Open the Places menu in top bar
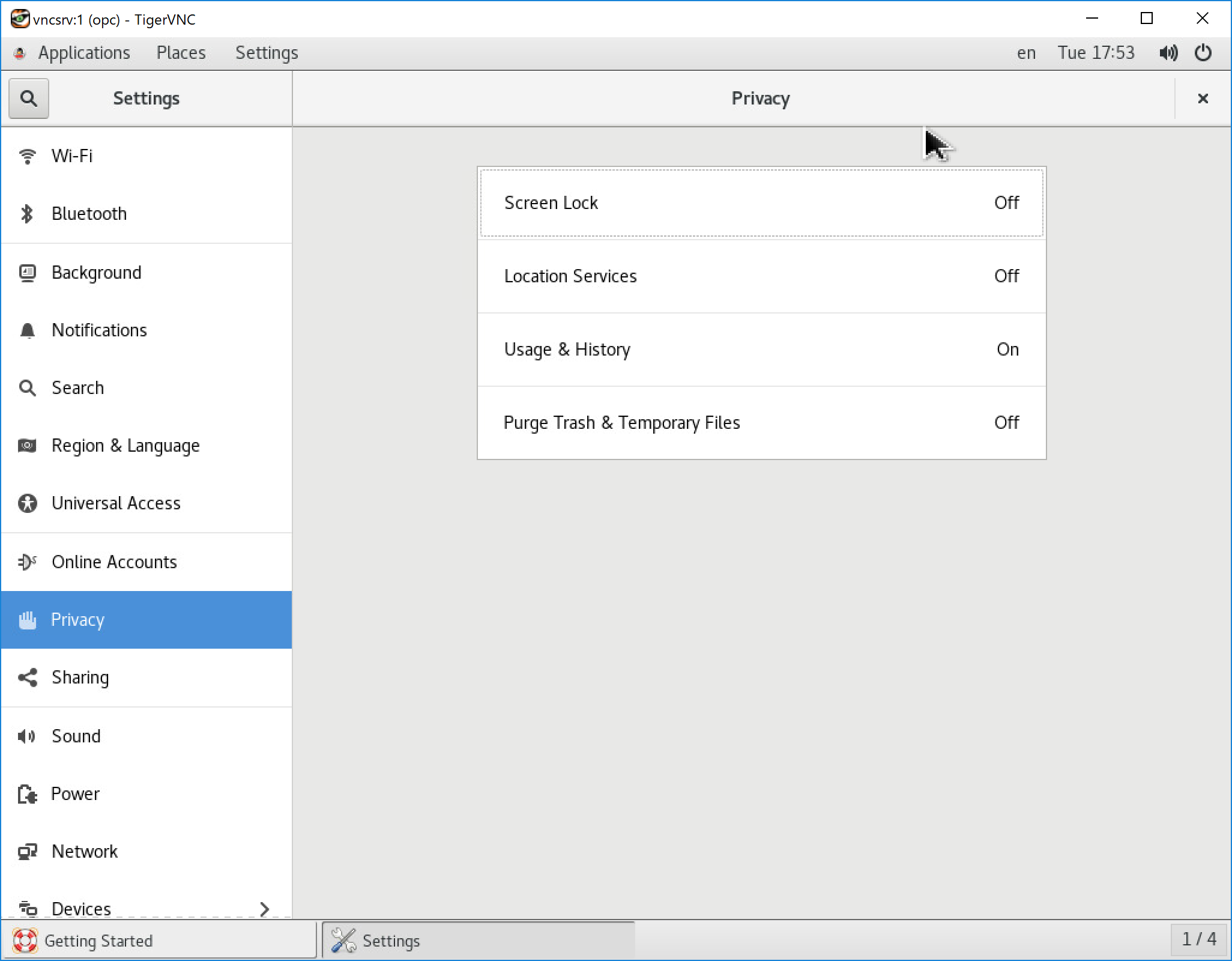This screenshot has height=961, width=1232. click(x=181, y=53)
